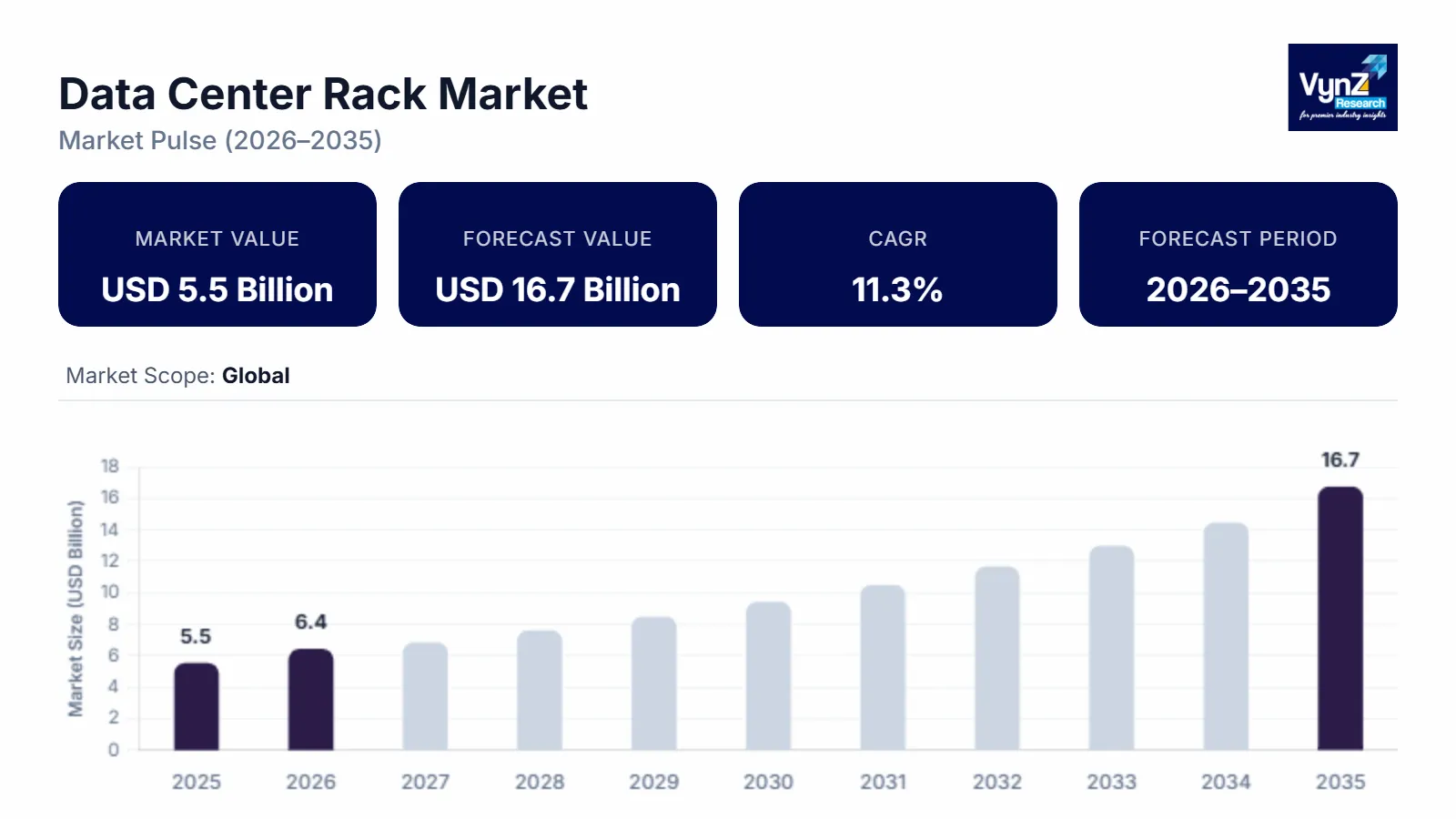Toggle the 5.5 label above 2025 bar

[x=195, y=635]
